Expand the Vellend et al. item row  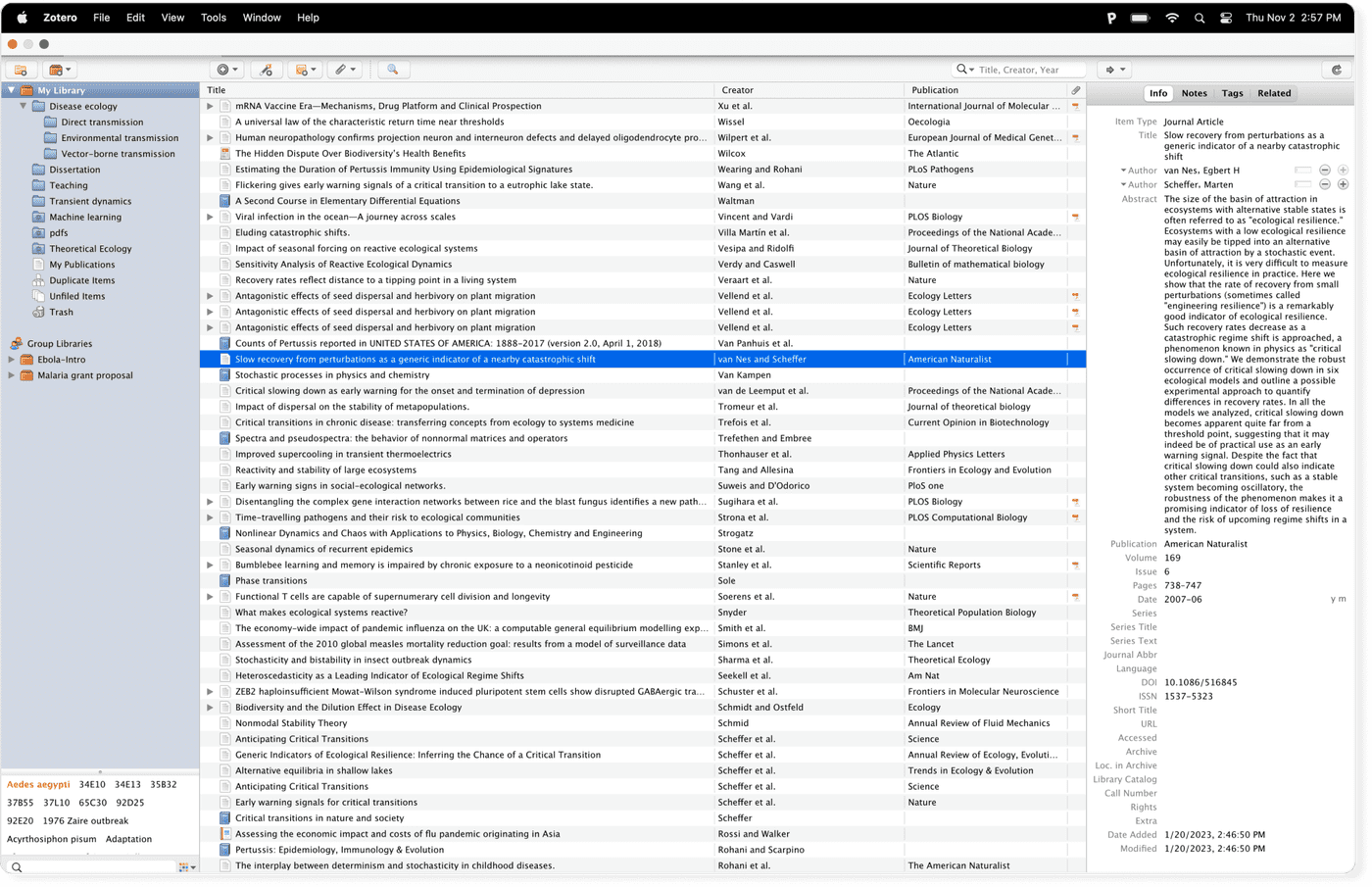[x=210, y=295]
